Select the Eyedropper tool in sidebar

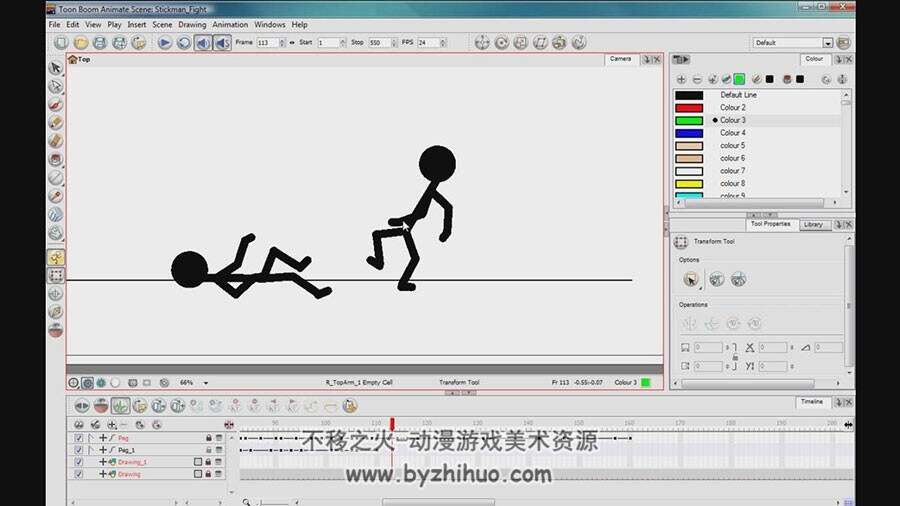56,196
